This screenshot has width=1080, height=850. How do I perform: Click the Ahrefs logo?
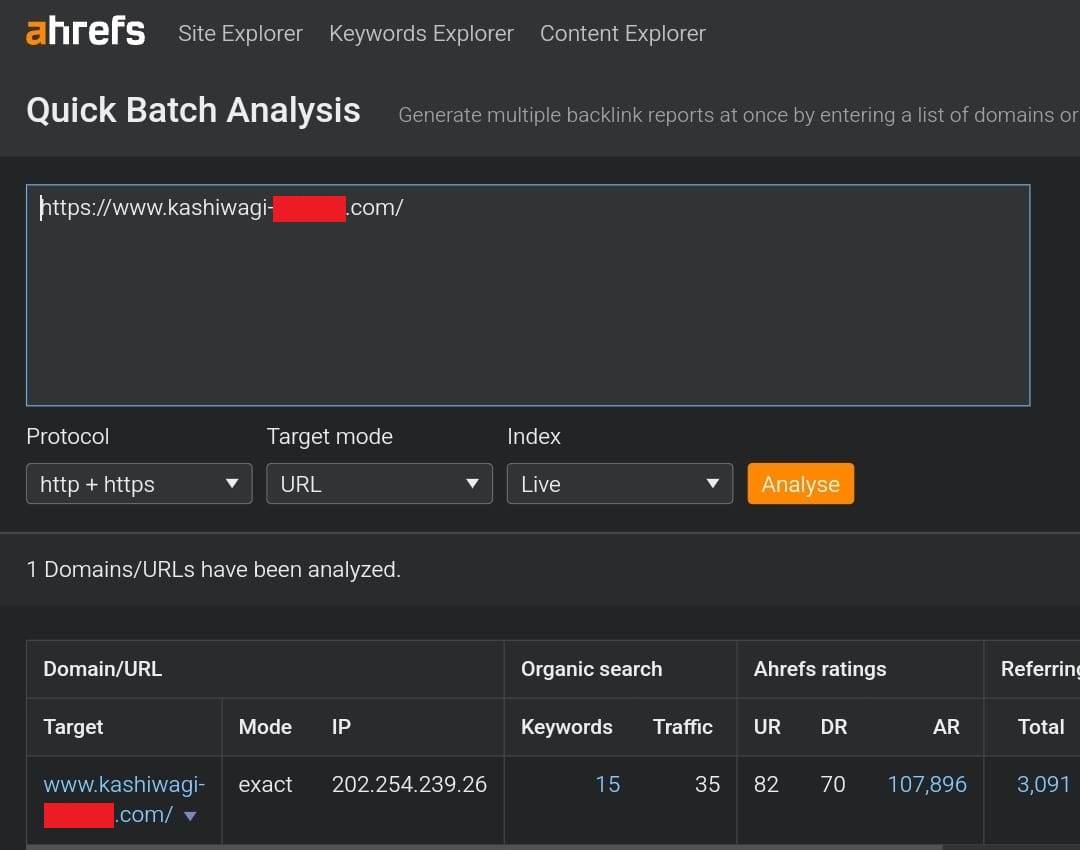[85, 32]
